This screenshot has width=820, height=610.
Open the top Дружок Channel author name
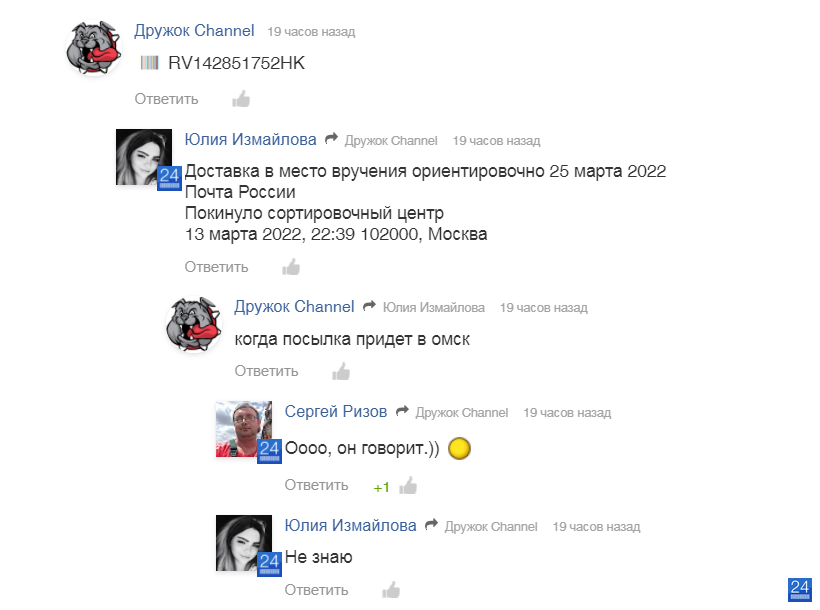pyautogui.click(x=195, y=30)
